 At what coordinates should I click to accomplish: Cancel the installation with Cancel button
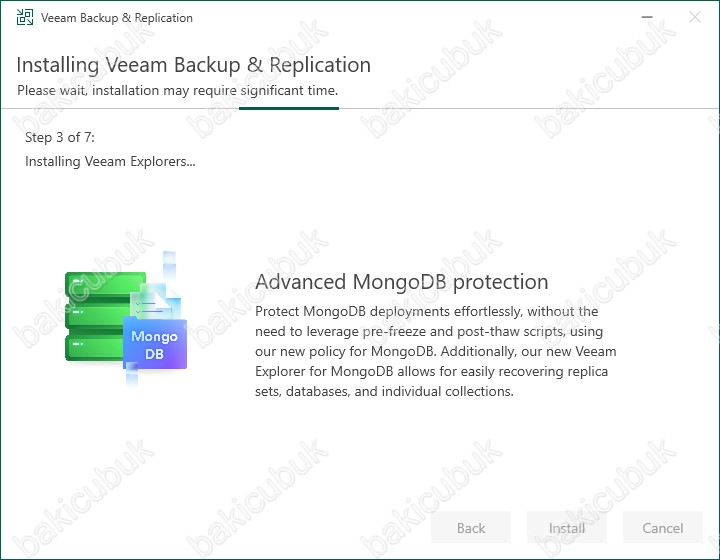[663, 528]
